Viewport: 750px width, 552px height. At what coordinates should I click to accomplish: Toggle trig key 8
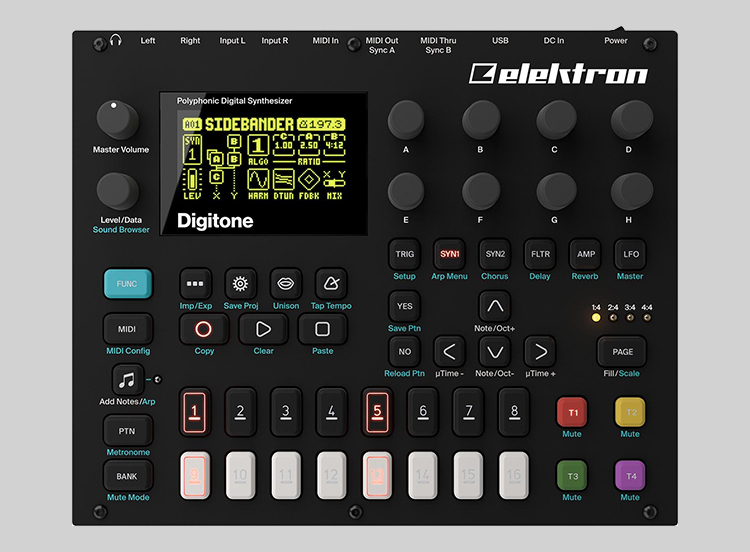click(514, 412)
